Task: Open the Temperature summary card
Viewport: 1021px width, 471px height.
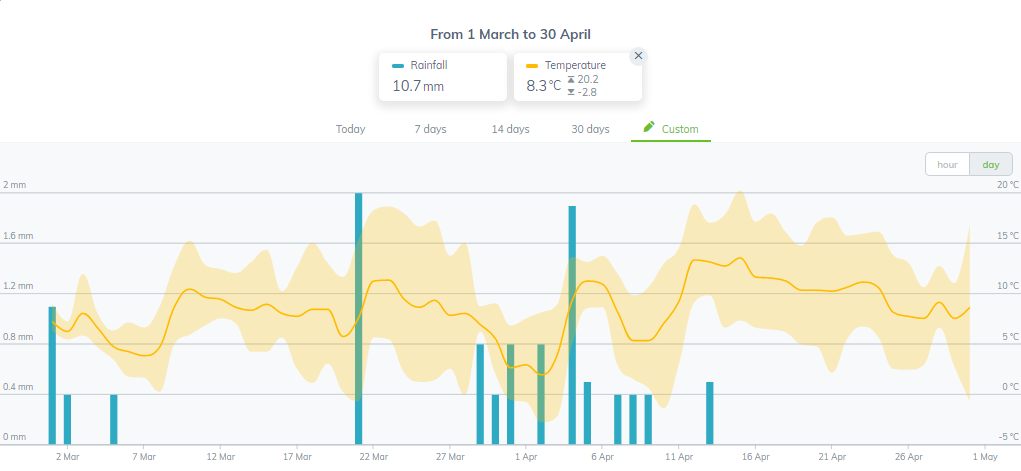Action: click(x=578, y=77)
